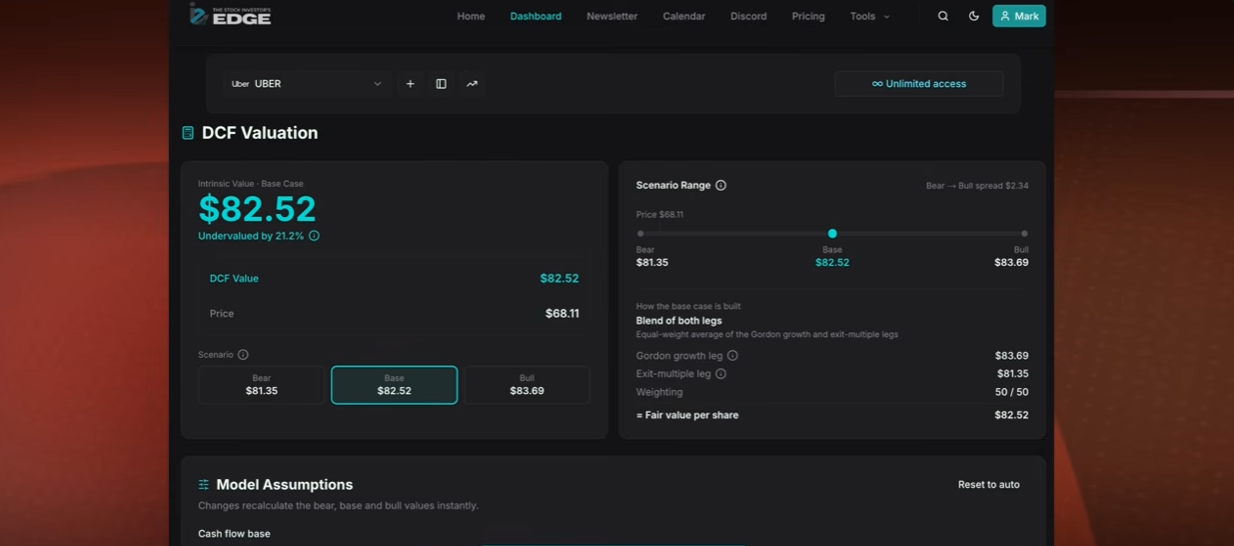The image size is (1234, 546).
Task: Click info icon beside Scenario label
Action: [x=243, y=355]
